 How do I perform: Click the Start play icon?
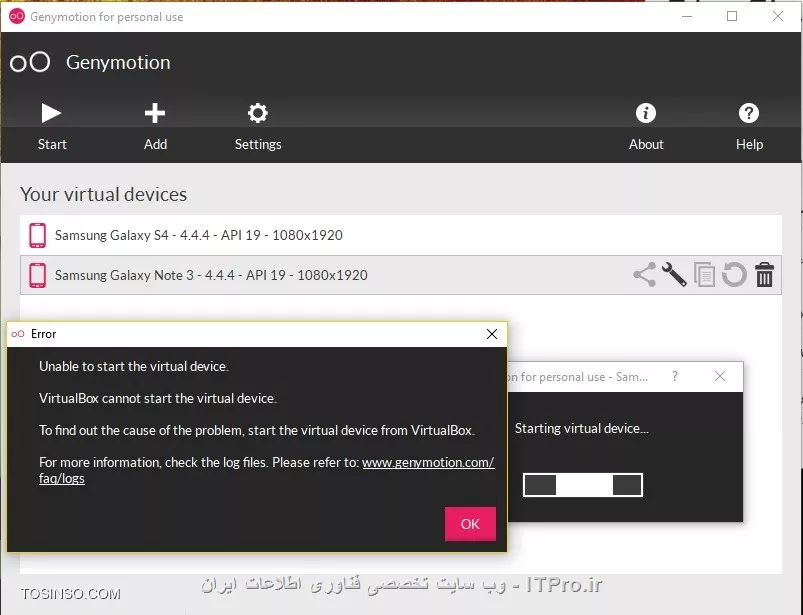(x=51, y=113)
